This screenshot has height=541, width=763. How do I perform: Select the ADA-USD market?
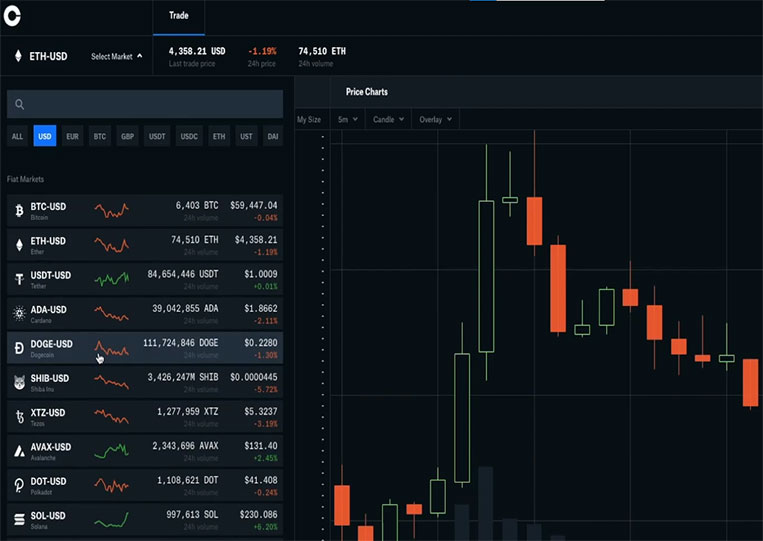tap(145, 313)
